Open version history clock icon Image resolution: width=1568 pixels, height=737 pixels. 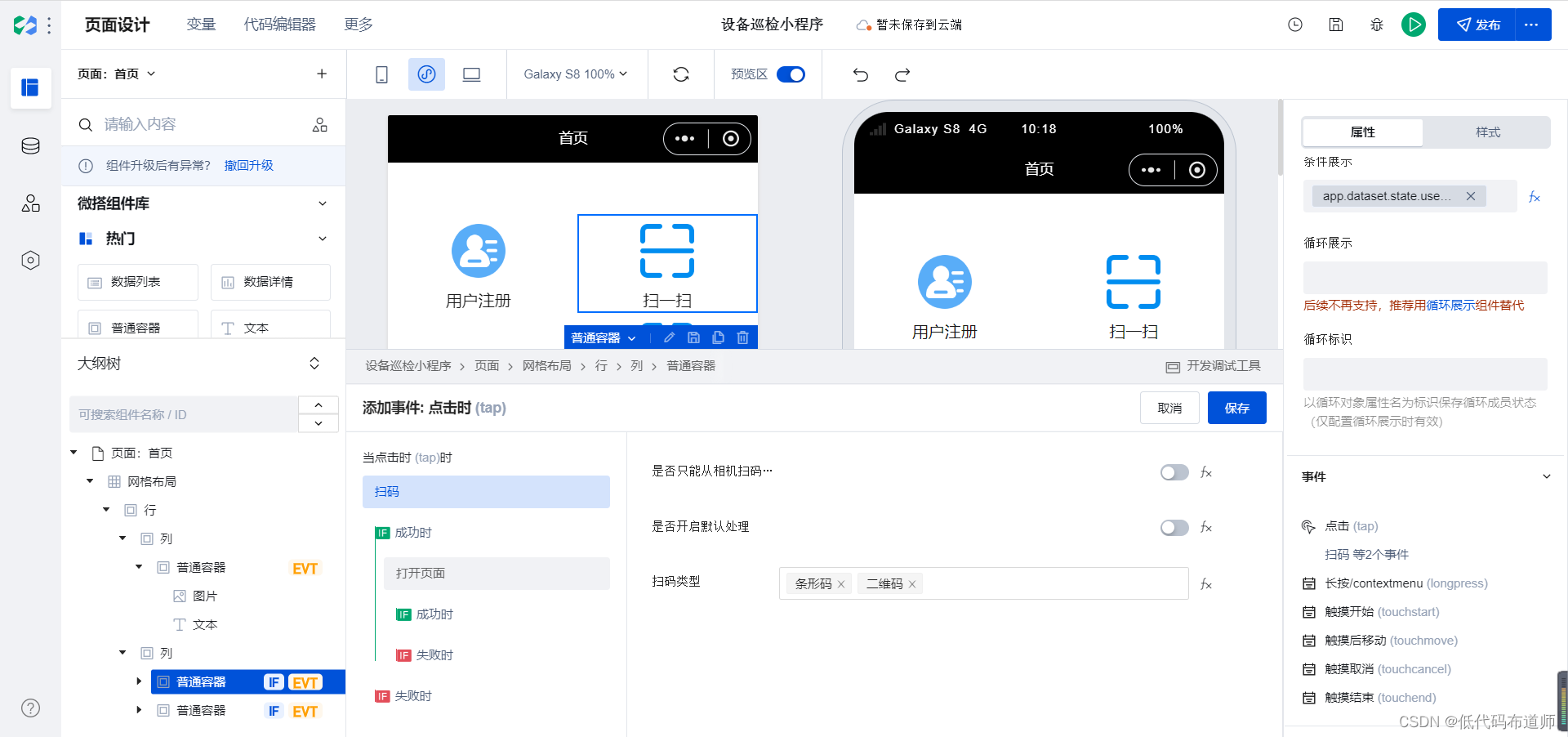[x=1295, y=25]
